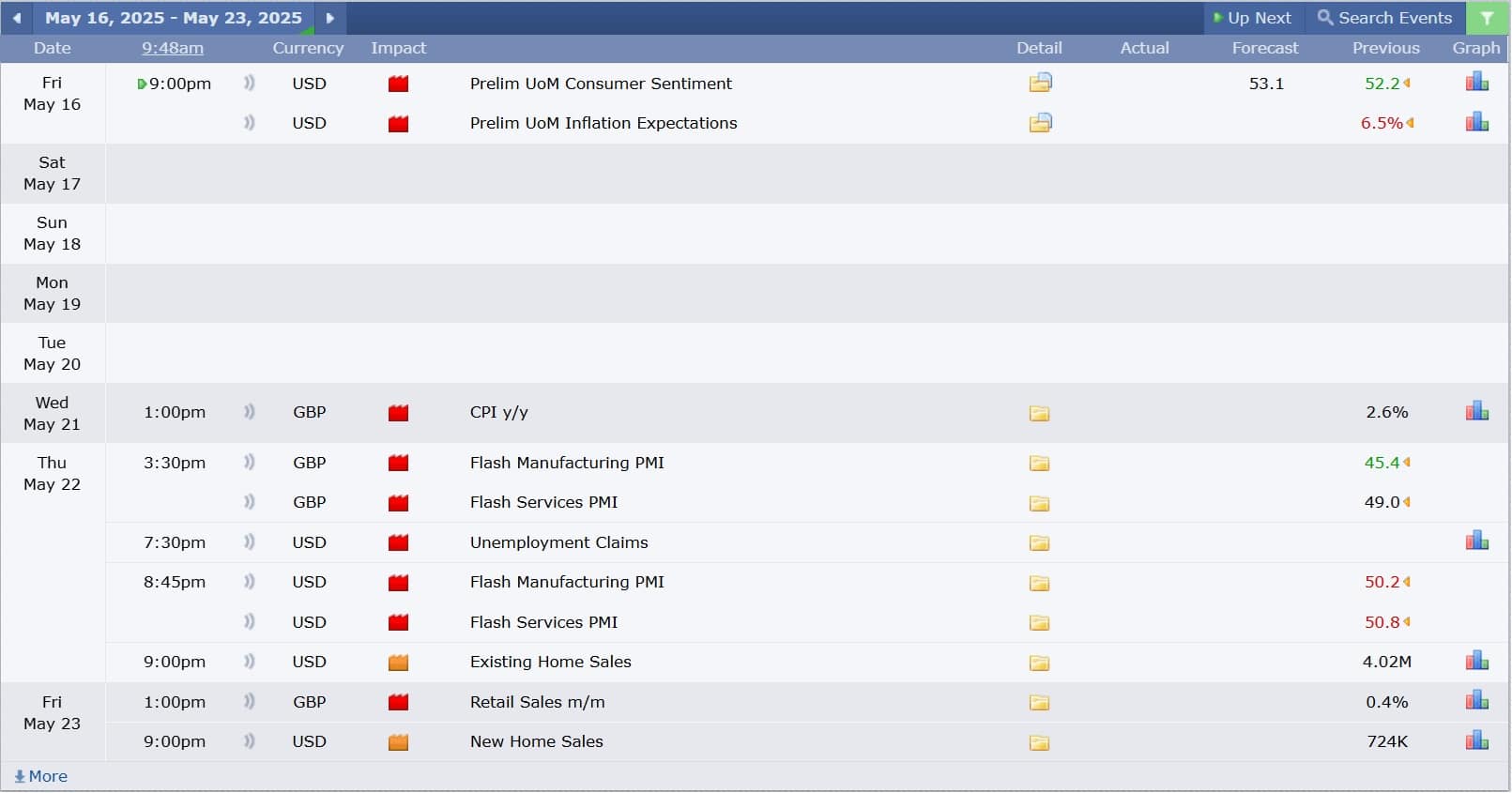View graph for Unemployment Claims
The height and width of the screenshot is (793, 1512).
click(1477, 541)
